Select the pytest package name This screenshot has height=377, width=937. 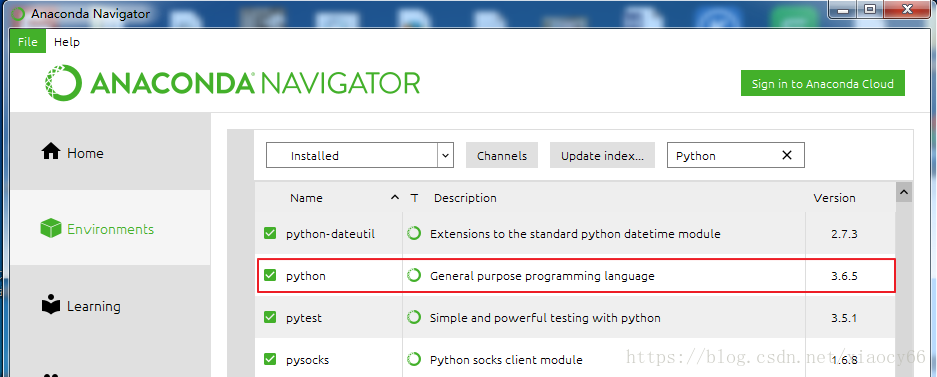point(304,318)
